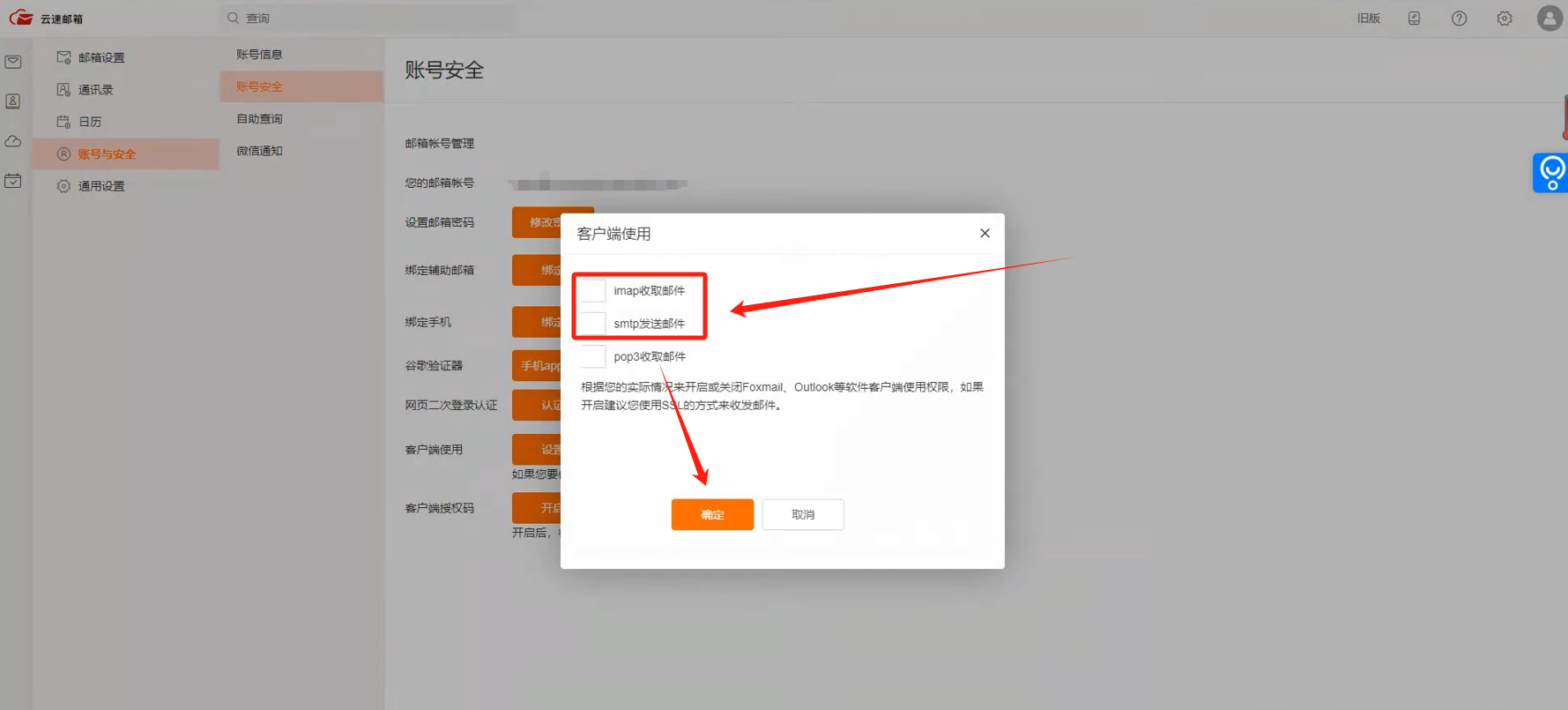Image resolution: width=1568 pixels, height=710 pixels.
Task: Click the 手机app button beside 谷歌验证器
Action: 537,365
